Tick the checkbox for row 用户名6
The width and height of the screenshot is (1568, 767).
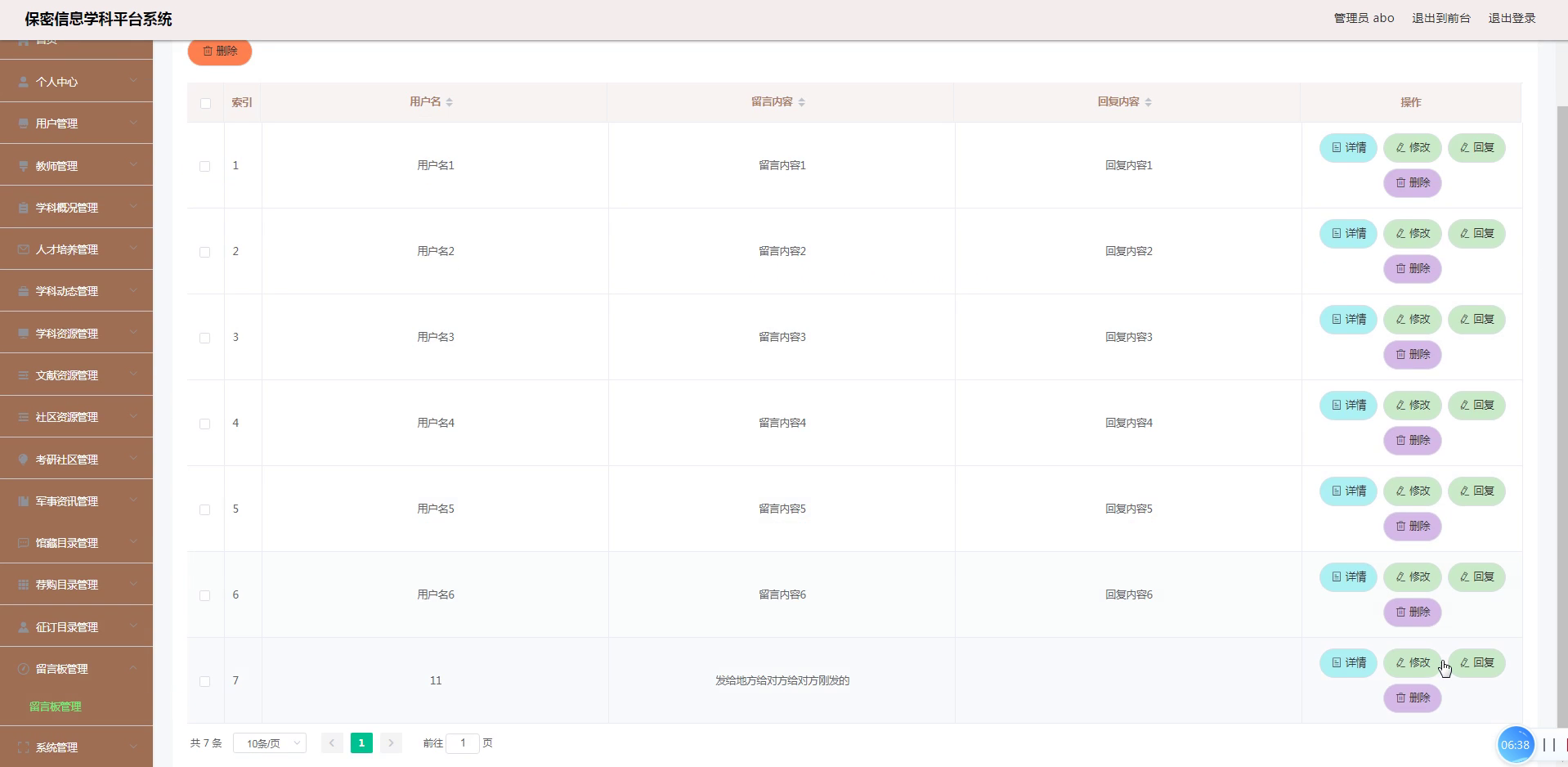205,595
